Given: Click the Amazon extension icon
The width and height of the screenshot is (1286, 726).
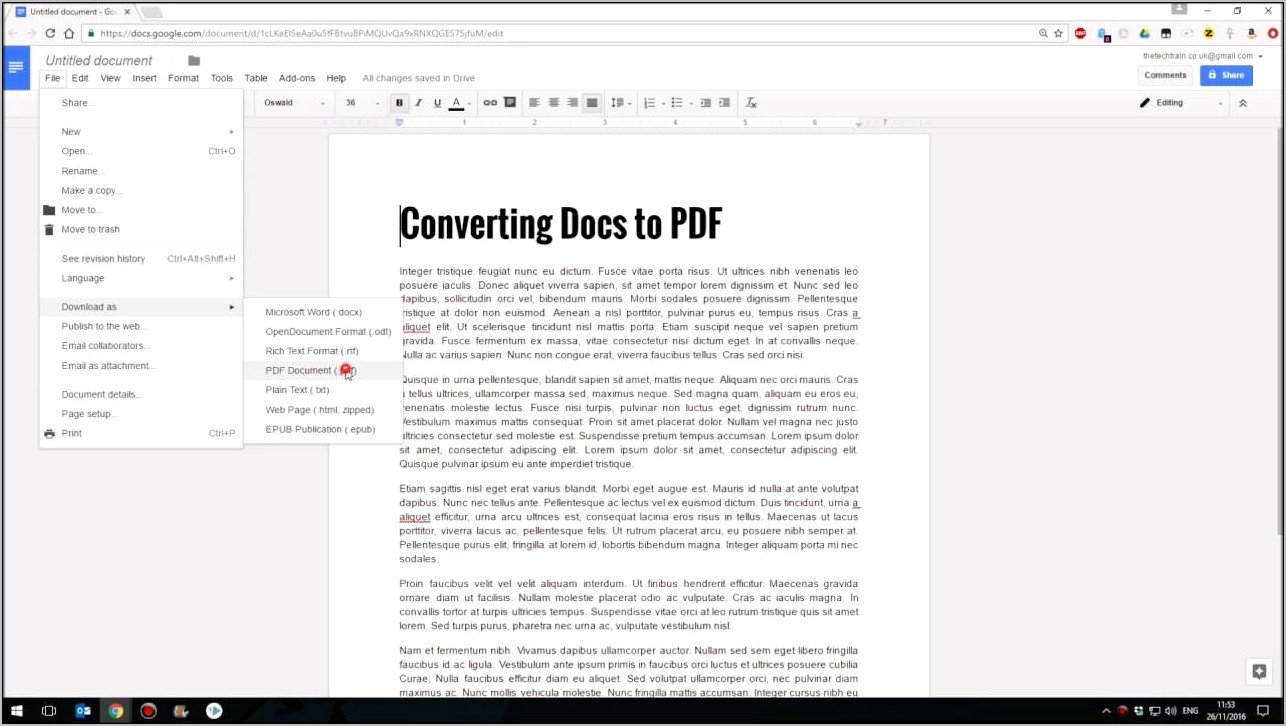Looking at the screenshot, I should (1252, 33).
